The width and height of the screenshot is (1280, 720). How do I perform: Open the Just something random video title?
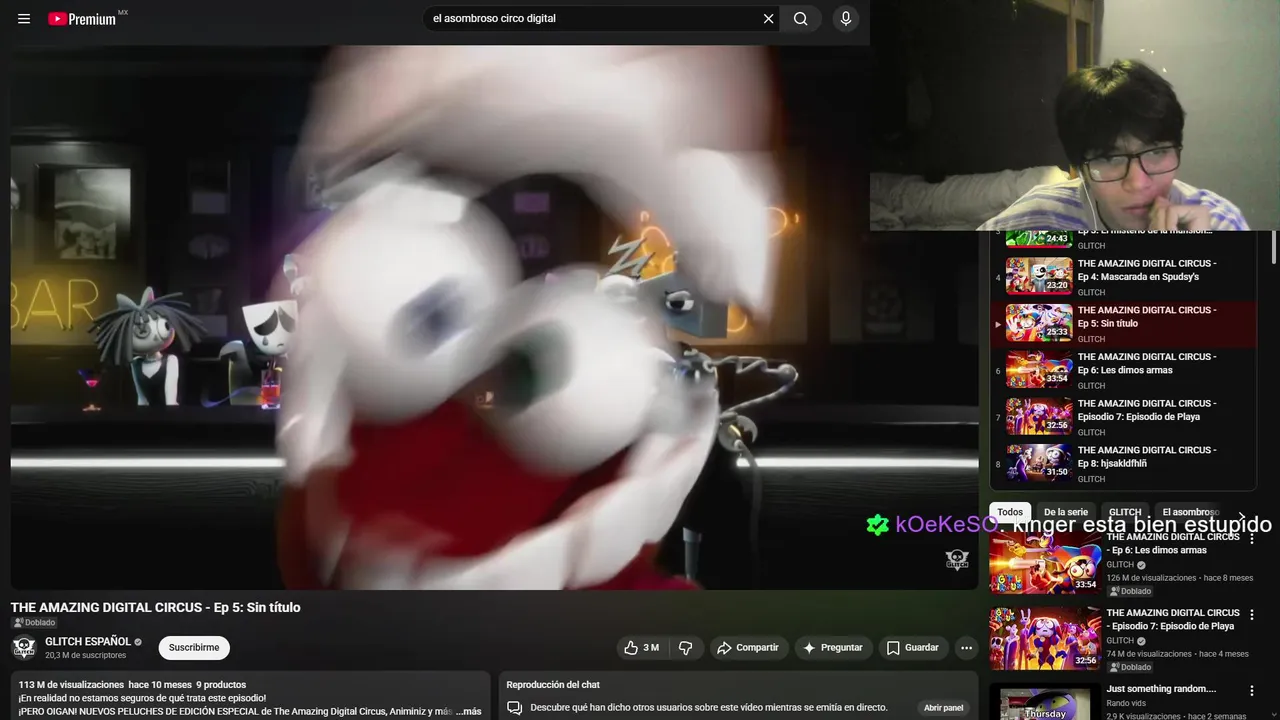pos(1161,689)
